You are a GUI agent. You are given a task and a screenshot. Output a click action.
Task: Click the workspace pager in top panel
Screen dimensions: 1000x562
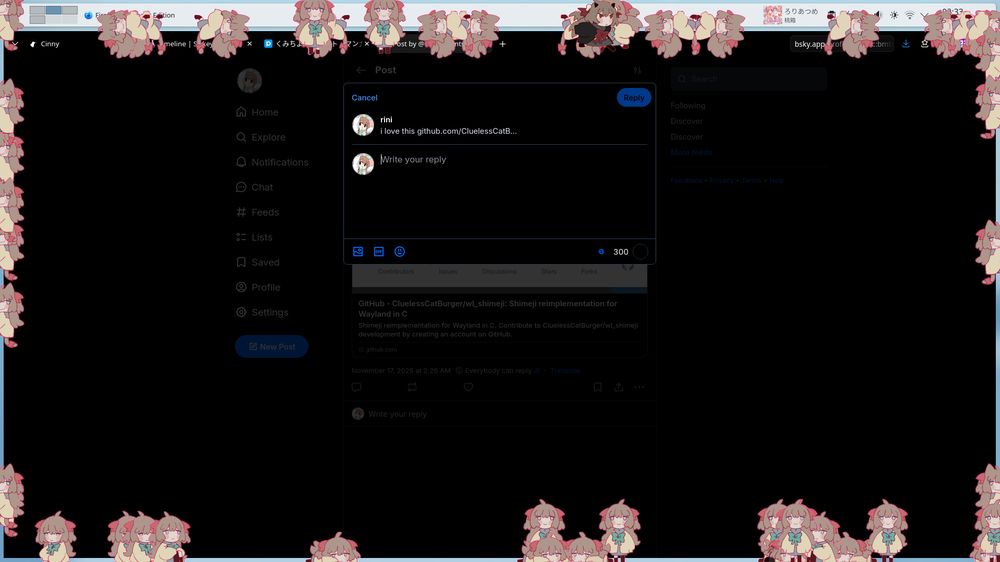(x=54, y=15)
